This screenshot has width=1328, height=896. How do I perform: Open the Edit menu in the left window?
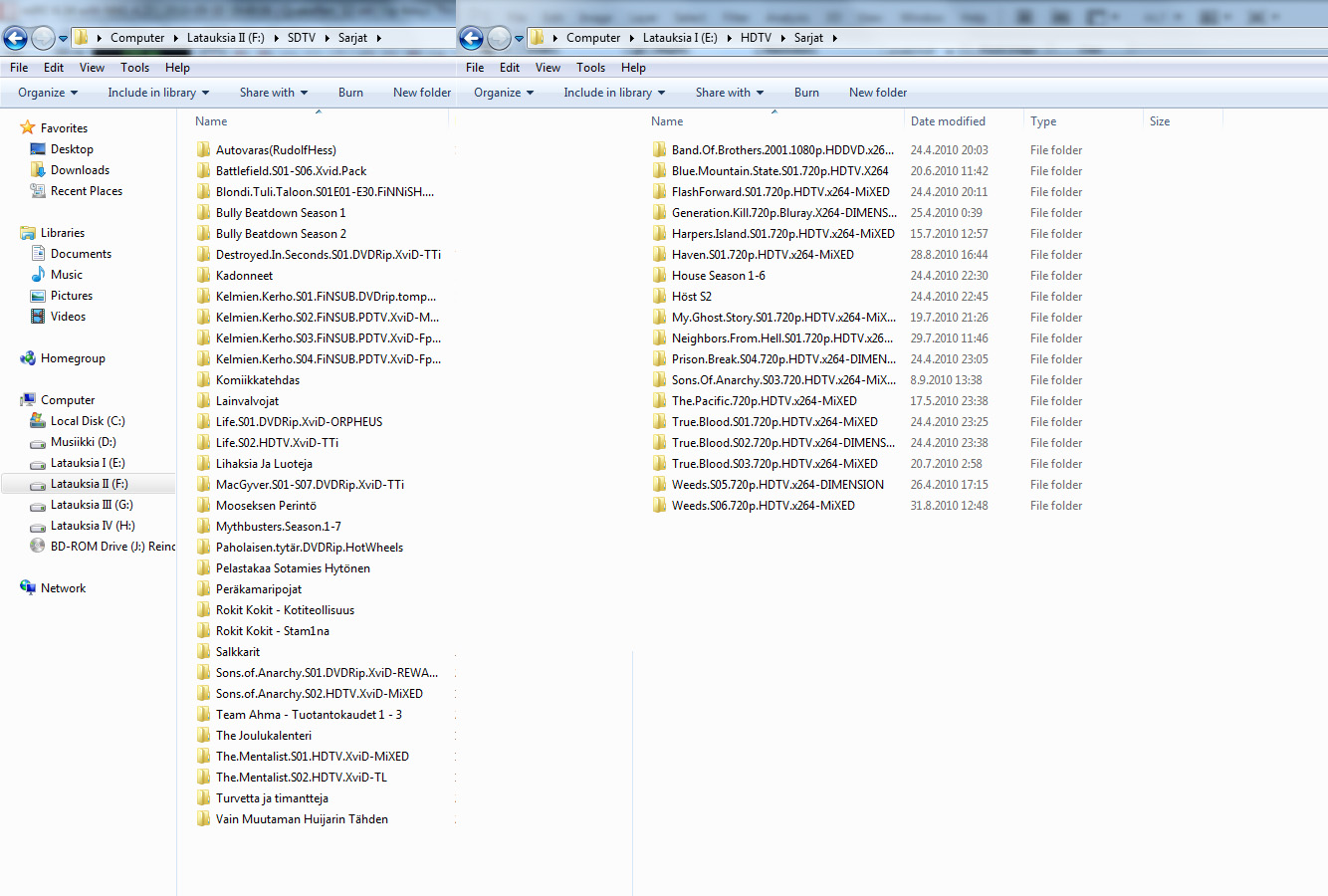54,68
